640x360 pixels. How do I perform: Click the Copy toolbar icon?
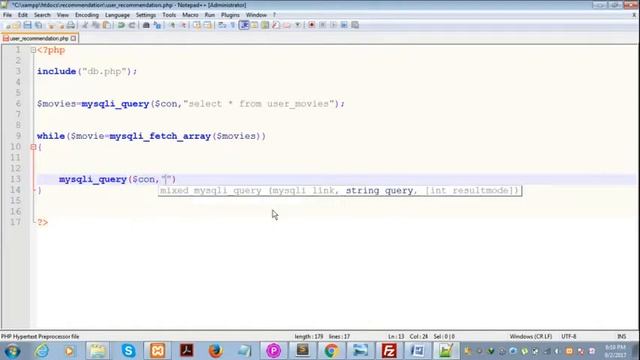pos(96,25)
